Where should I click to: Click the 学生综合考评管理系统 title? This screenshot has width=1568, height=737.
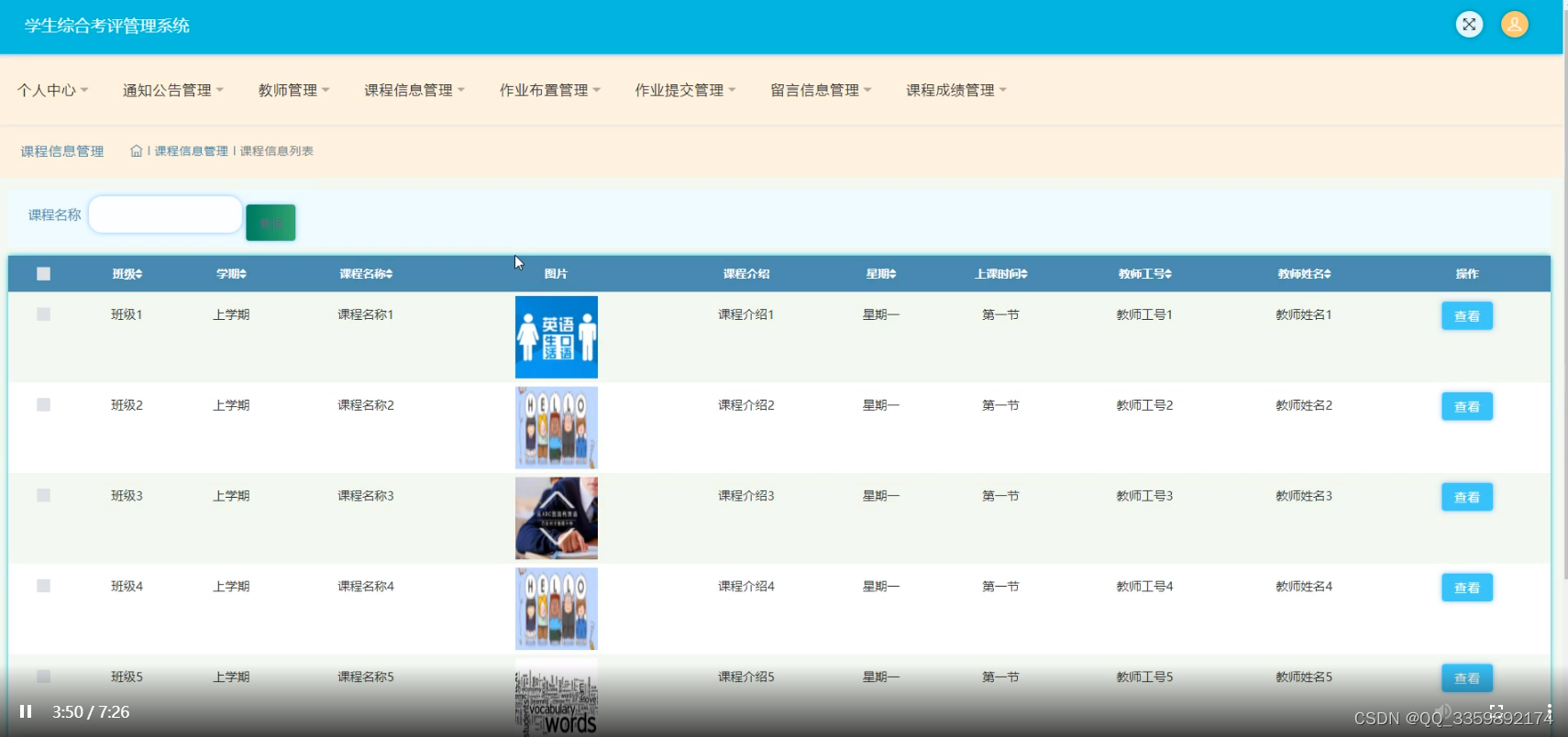pos(106,26)
